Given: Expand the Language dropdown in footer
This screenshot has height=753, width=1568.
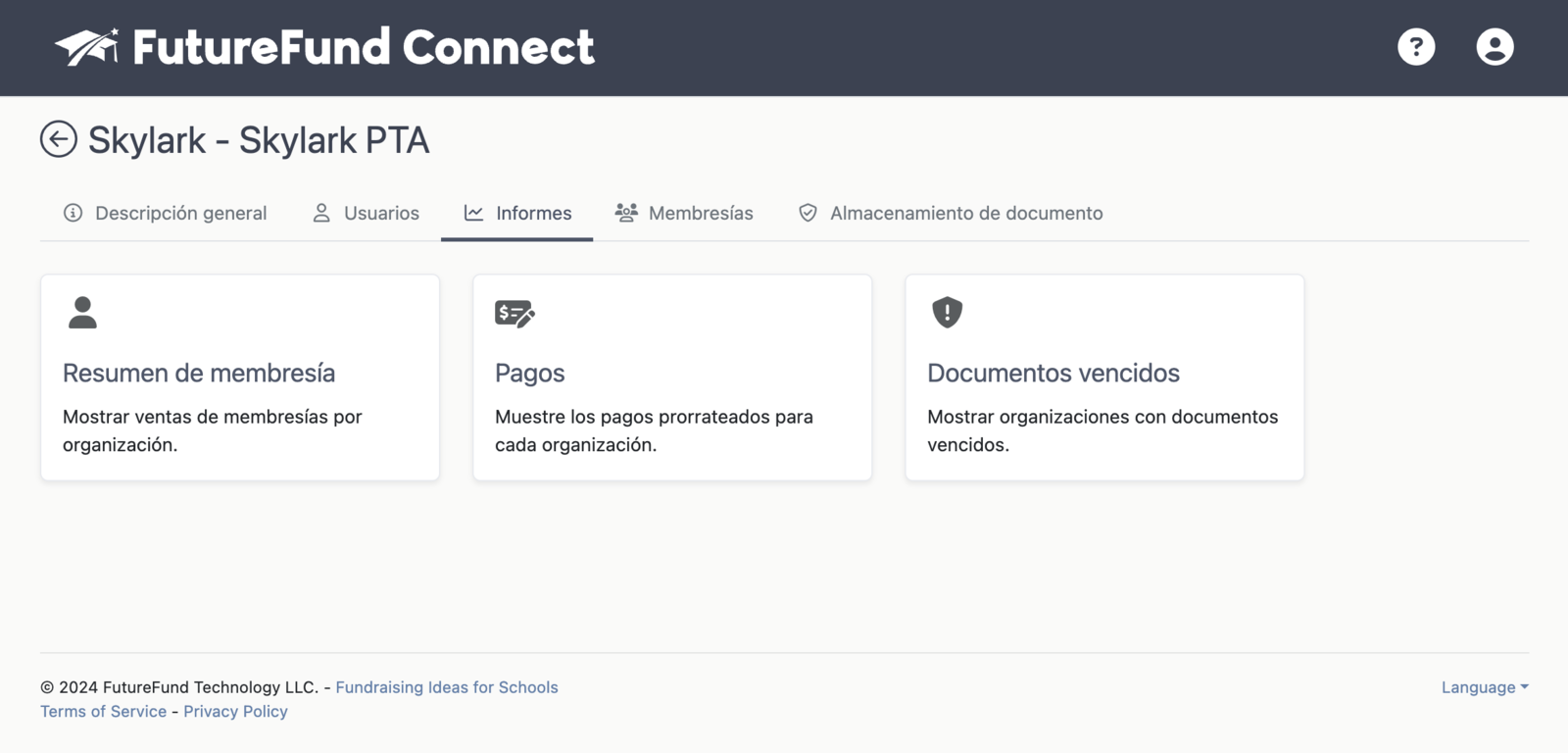Looking at the screenshot, I should (1484, 687).
